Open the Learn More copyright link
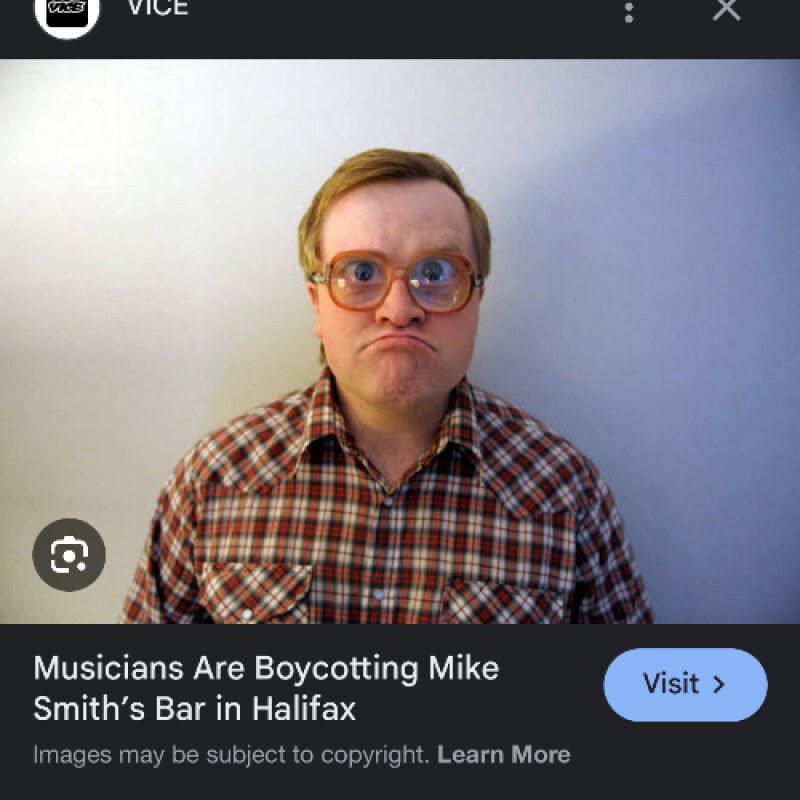Screen dimensions: 800x800 coord(504,754)
